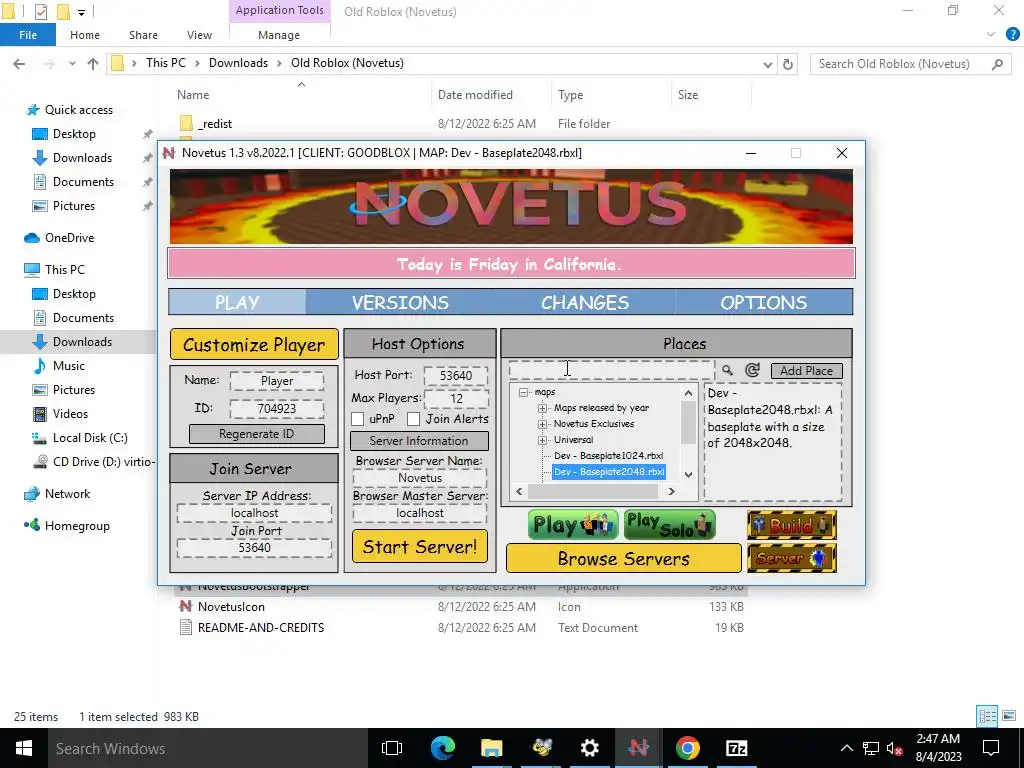Enable the uPnP checkbox

357,419
